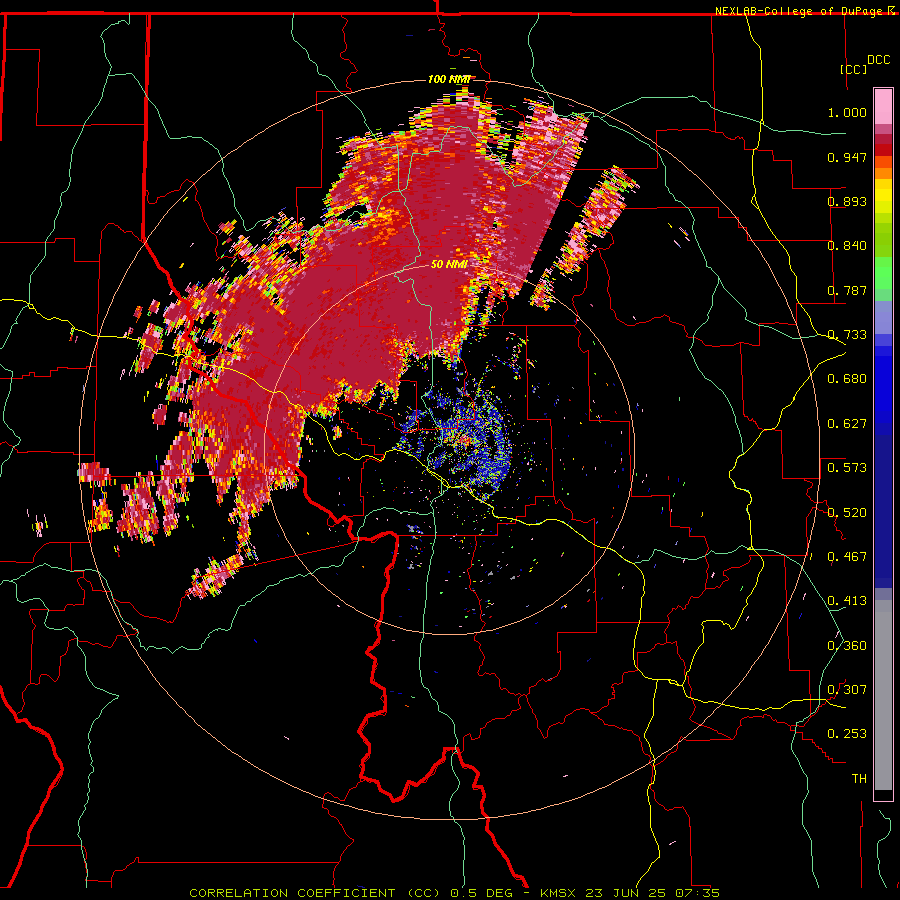
Task: Click the 0.413 scale value
Action: [847, 601]
